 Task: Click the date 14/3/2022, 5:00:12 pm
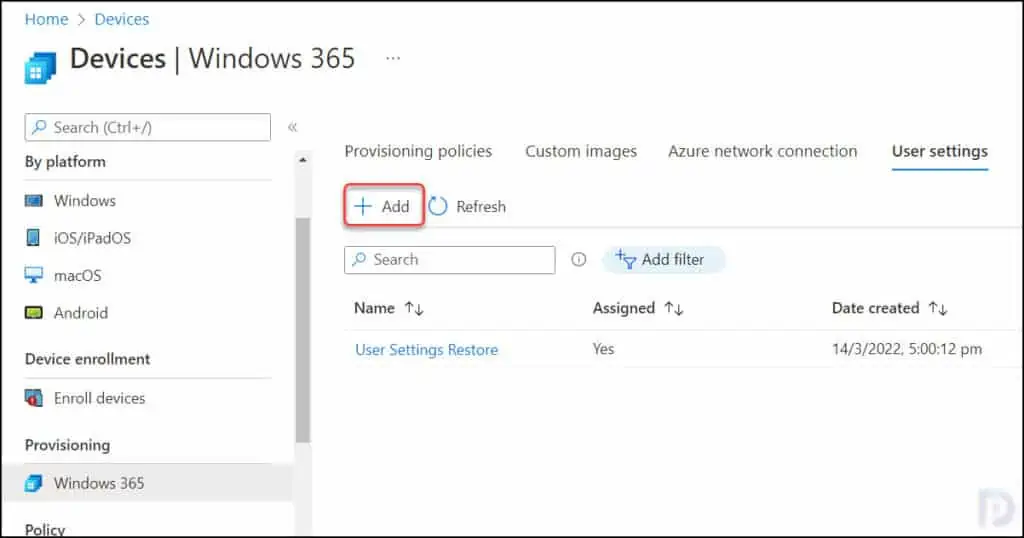coord(906,349)
